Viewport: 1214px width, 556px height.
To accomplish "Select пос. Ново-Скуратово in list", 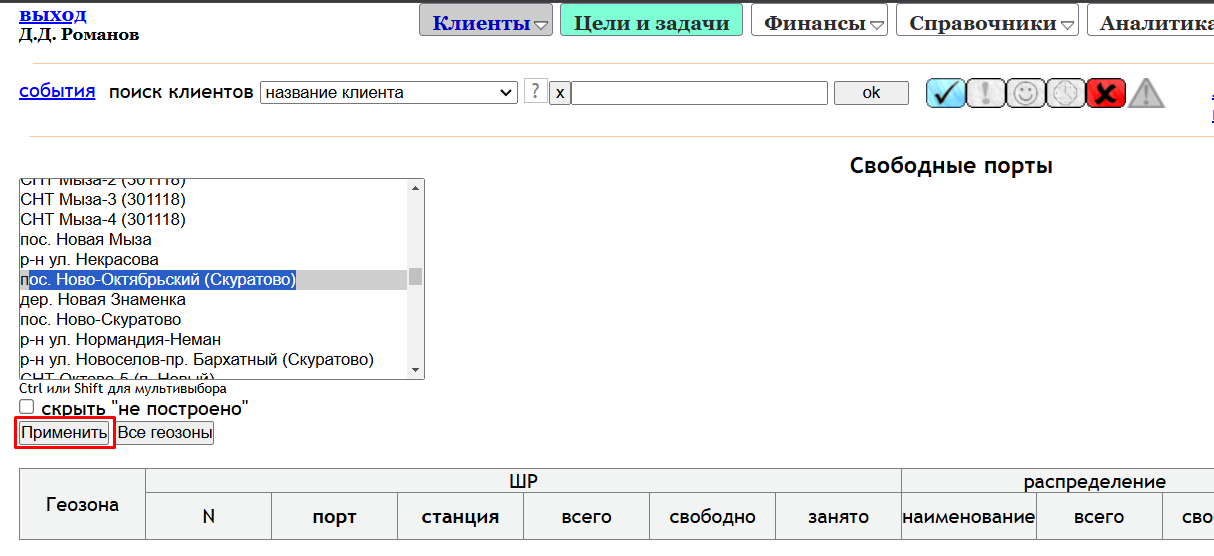I will 213,319.
